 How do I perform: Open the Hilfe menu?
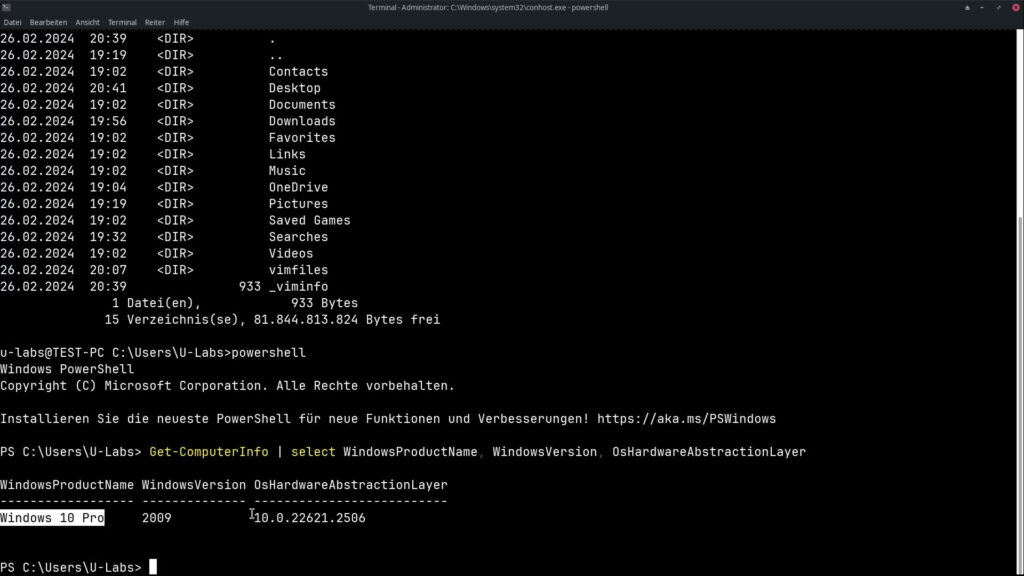pyautogui.click(x=181, y=22)
